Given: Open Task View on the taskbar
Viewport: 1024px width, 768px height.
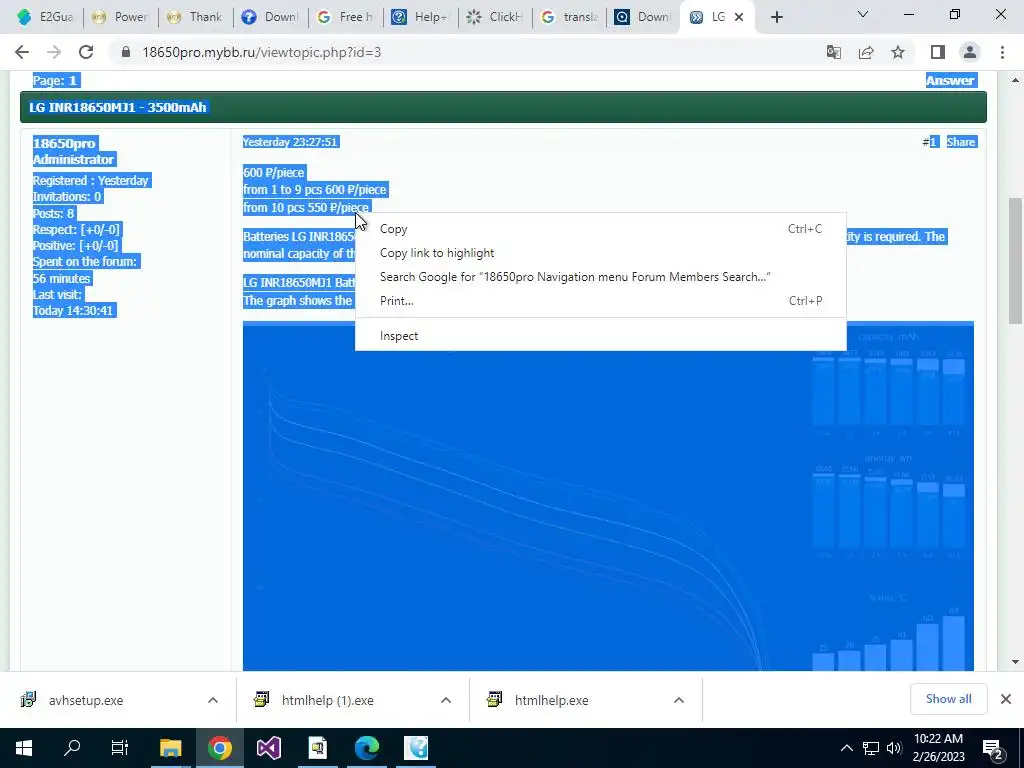Looking at the screenshot, I should [120, 748].
